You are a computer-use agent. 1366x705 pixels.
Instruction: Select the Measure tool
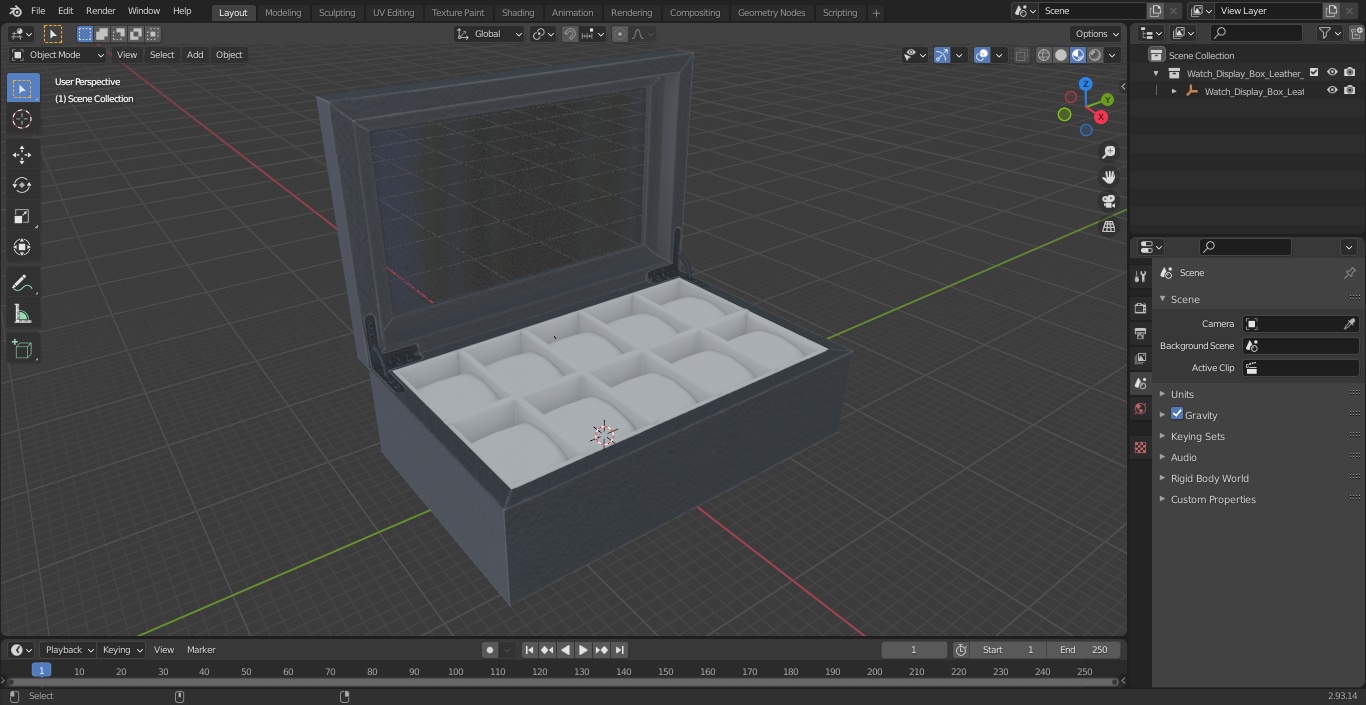pyautogui.click(x=22, y=315)
